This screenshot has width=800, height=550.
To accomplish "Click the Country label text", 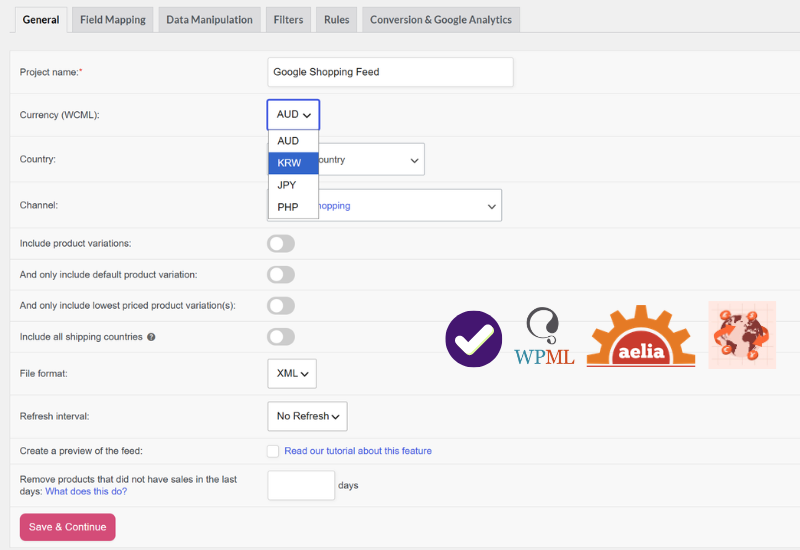I will click(38, 159).
